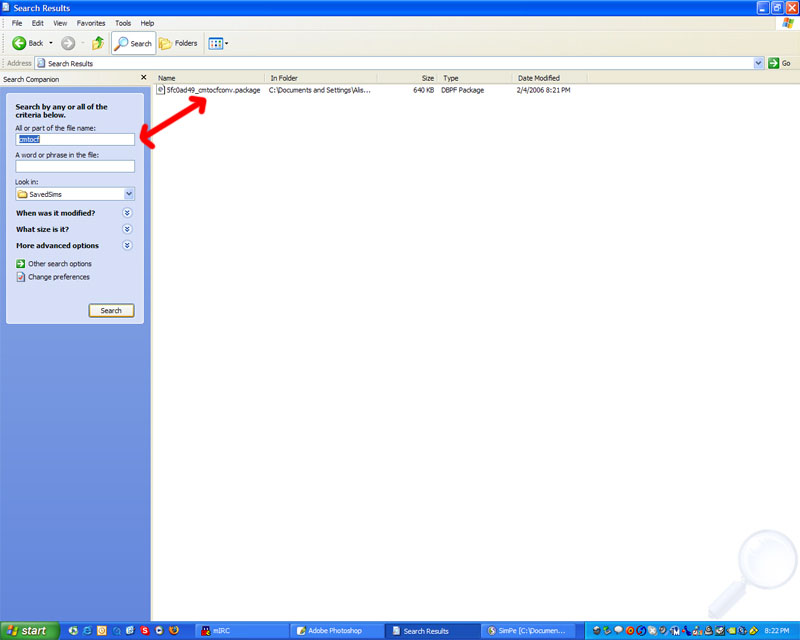800x640 pixels.
Task: Sort results by Size column
Action: coord(407,78)
